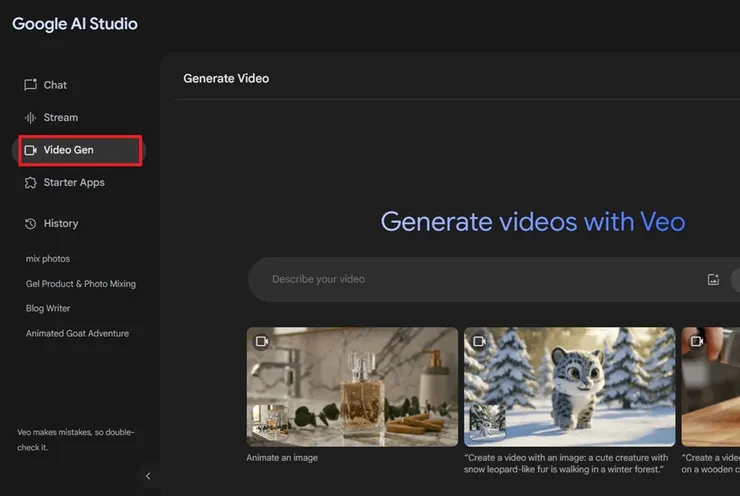This screenshot has width=740, height=496.
Task: Click the small source image on leopard card
Action: pyautogui.click(x=488, y=422)
